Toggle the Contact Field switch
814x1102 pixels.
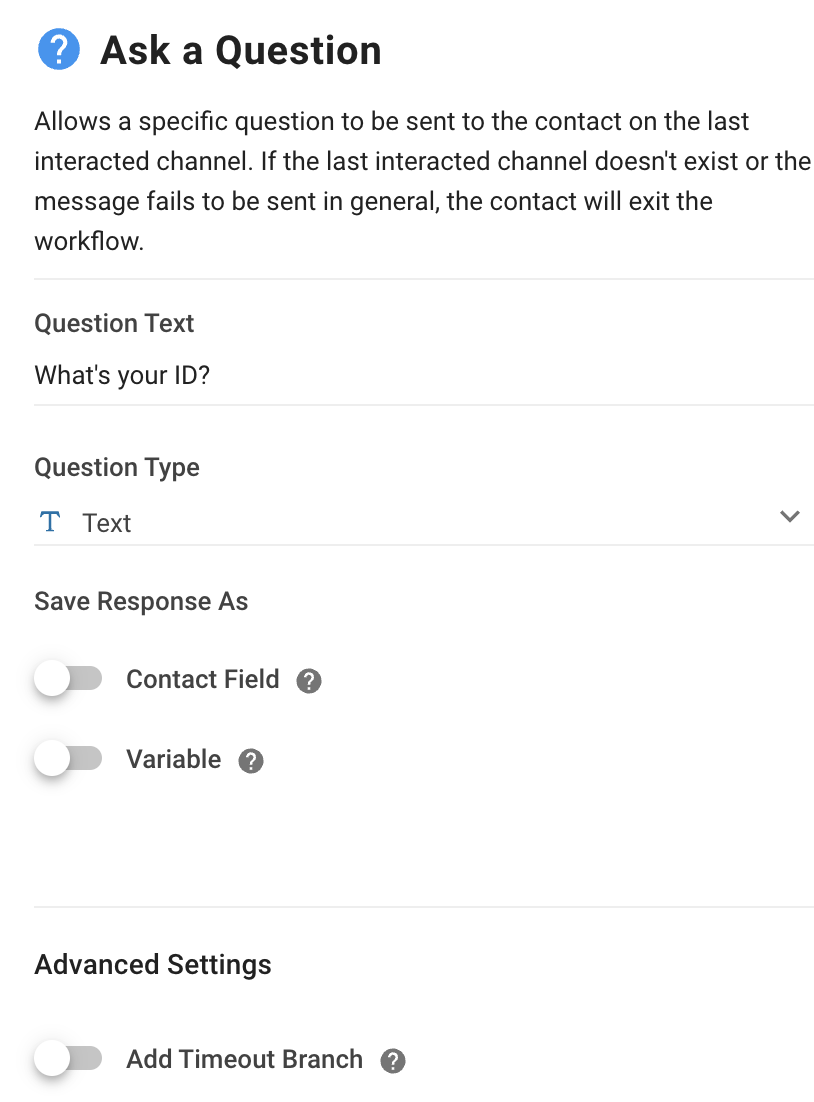(x=68, y=679)
